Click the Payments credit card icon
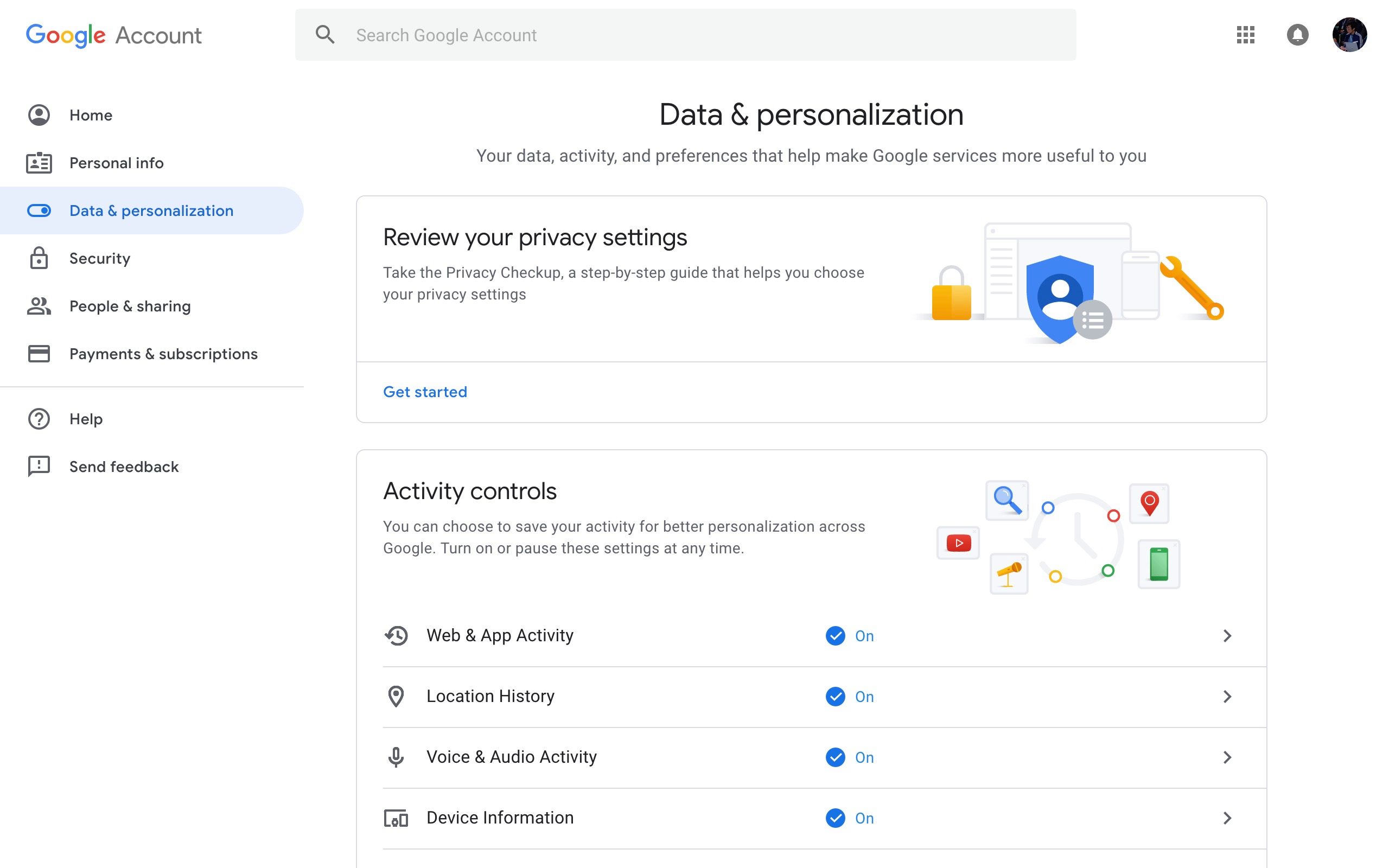The image size is (1389, 868). pyautogui.click(x=39, y=354)
